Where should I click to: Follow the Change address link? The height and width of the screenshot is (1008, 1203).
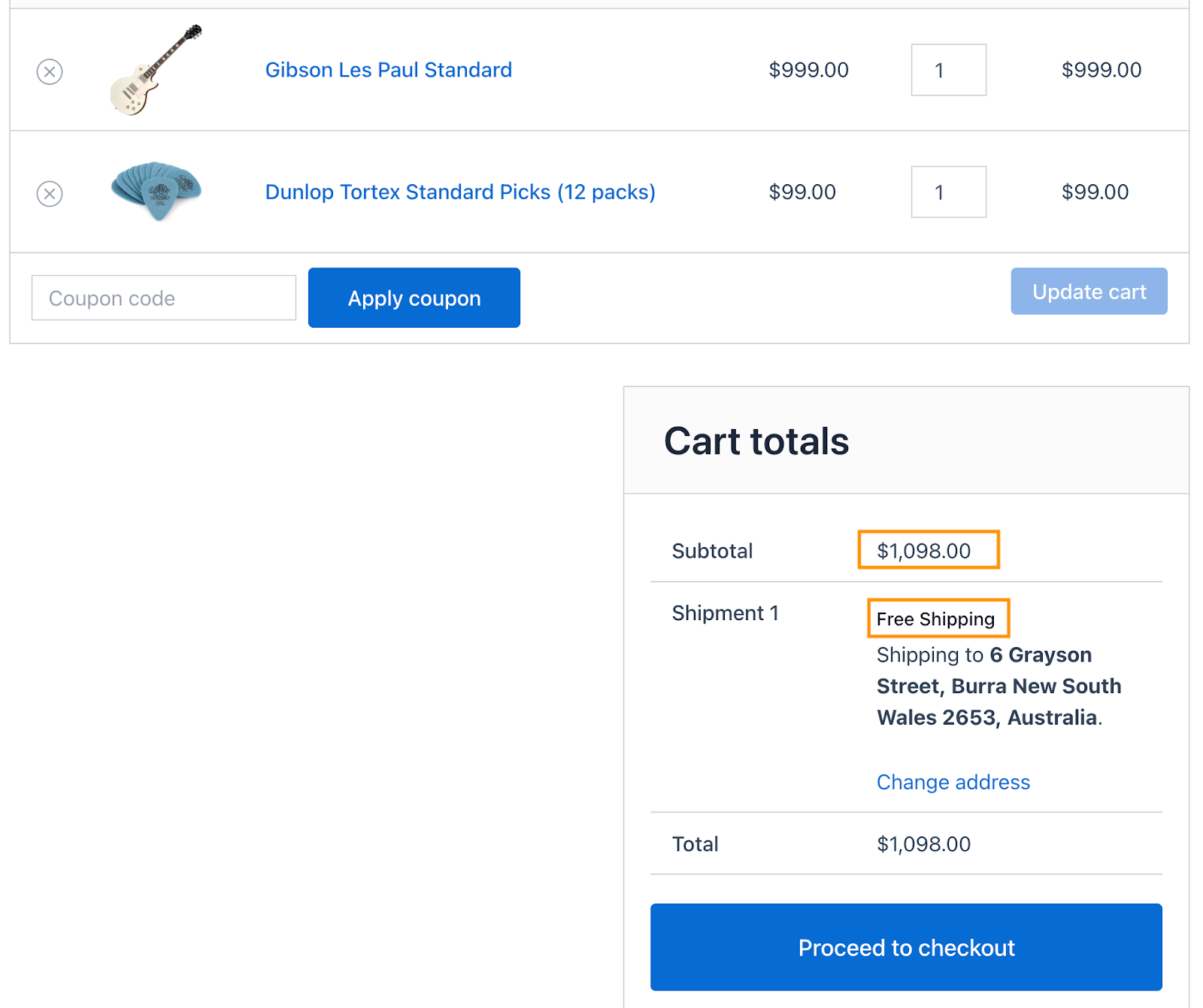point(953,782)
